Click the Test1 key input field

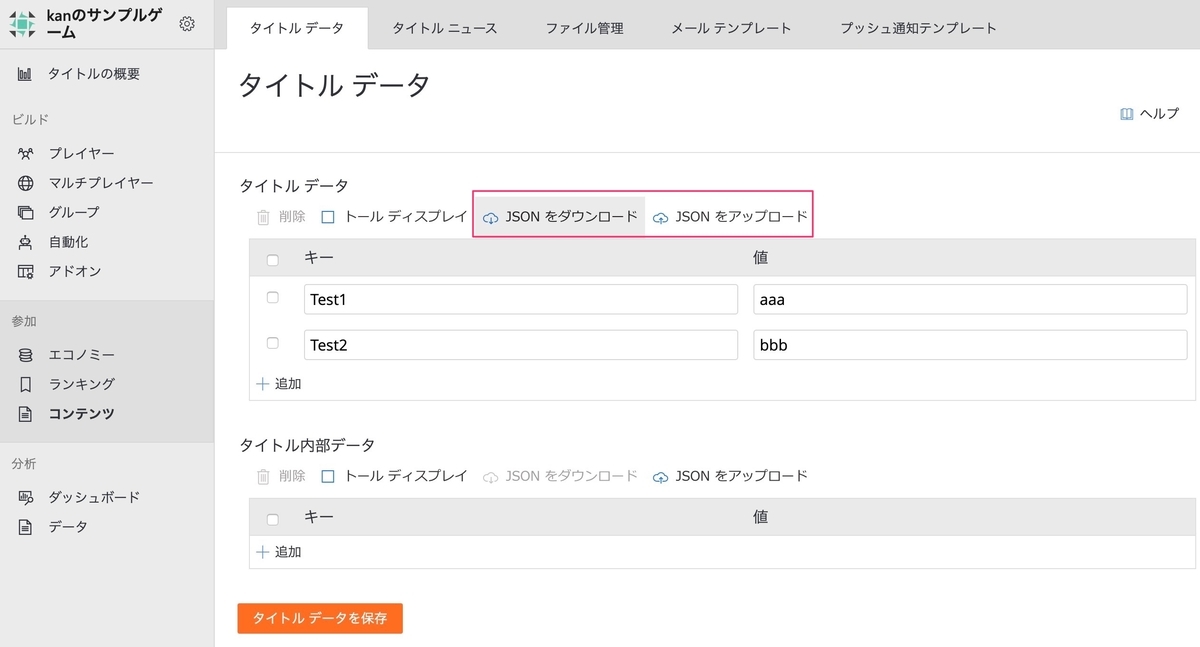pos(521,299)
